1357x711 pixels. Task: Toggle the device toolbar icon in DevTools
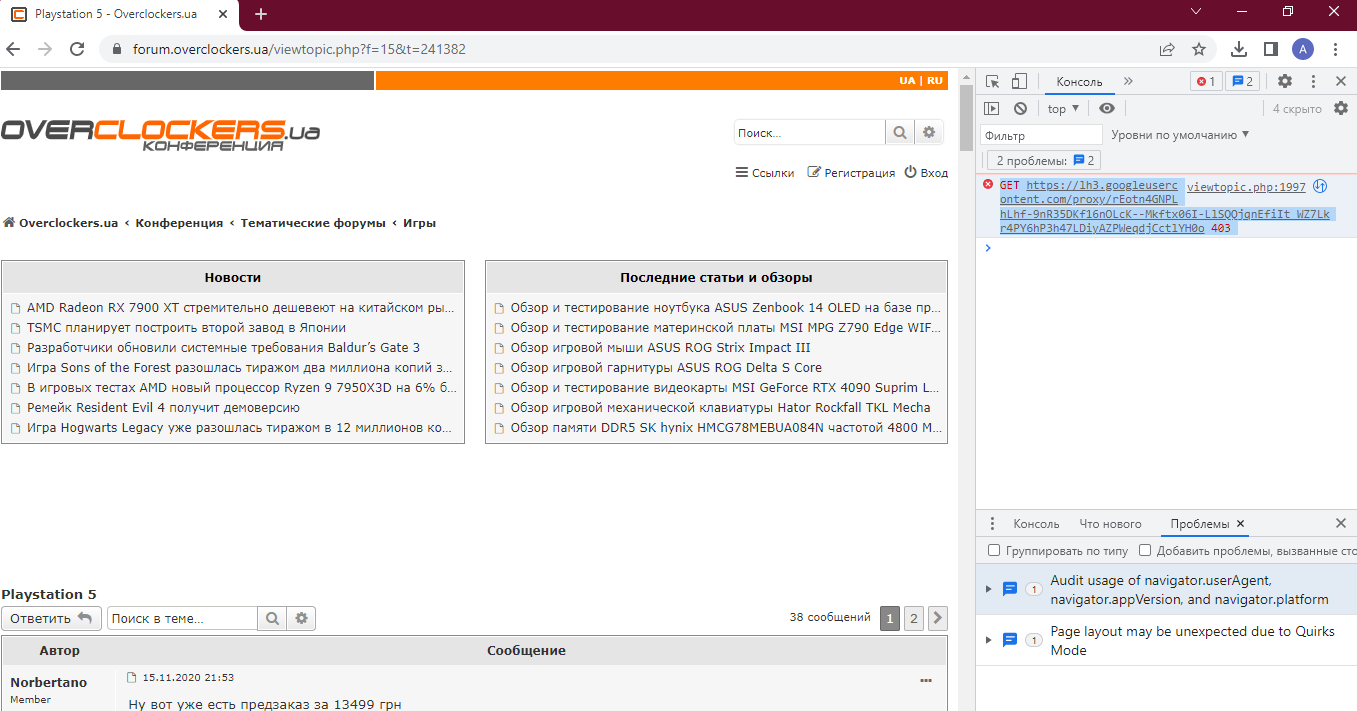(x=1019, y=82)
